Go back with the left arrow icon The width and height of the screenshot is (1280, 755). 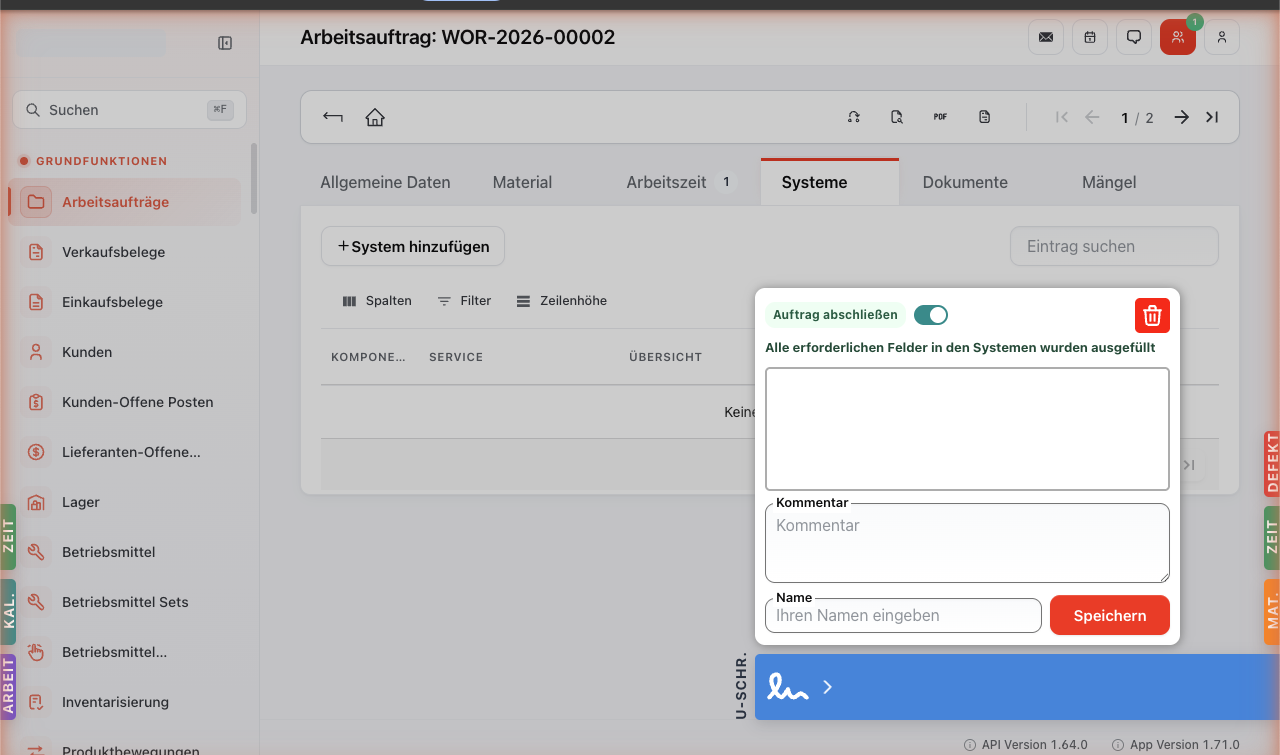pyautogui.click(x=333, y=117)
